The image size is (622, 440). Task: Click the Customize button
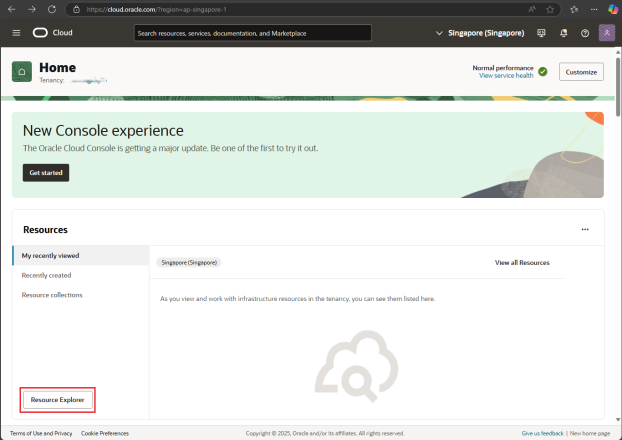(581, 72)
